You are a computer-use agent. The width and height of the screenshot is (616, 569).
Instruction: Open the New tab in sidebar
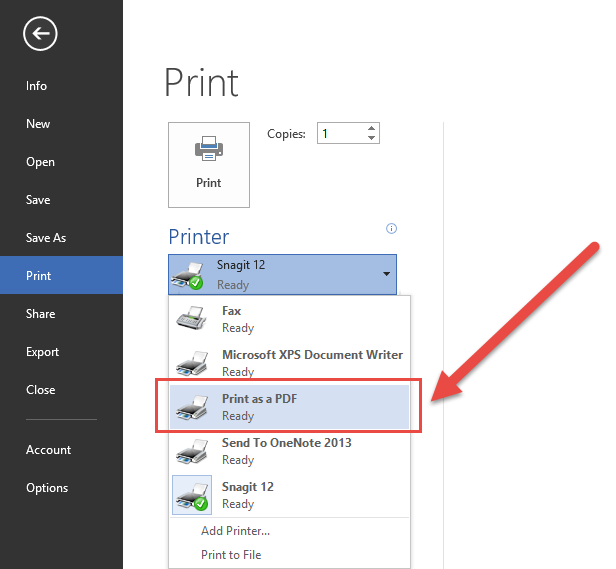point(61,124)
